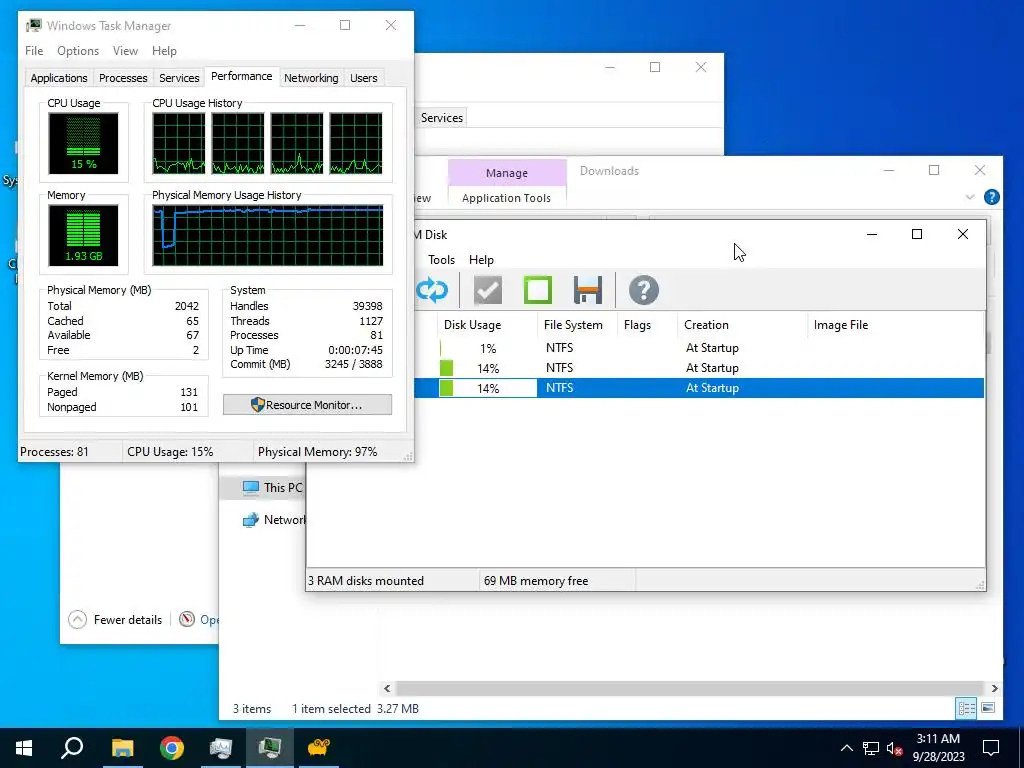Click the right arrow of File Explorer's horizontal scrollbar
The image size is (1024, 768).
tap(994, 688)
